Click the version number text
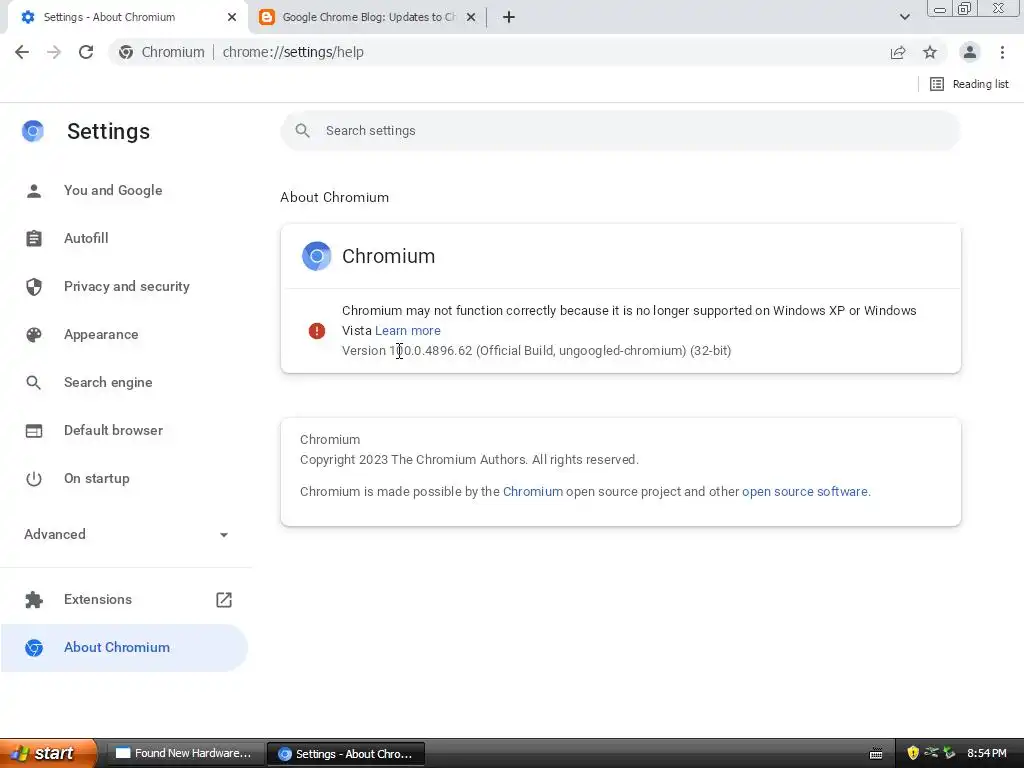This screenshot has height=768, width=1024. pos(537,351)
